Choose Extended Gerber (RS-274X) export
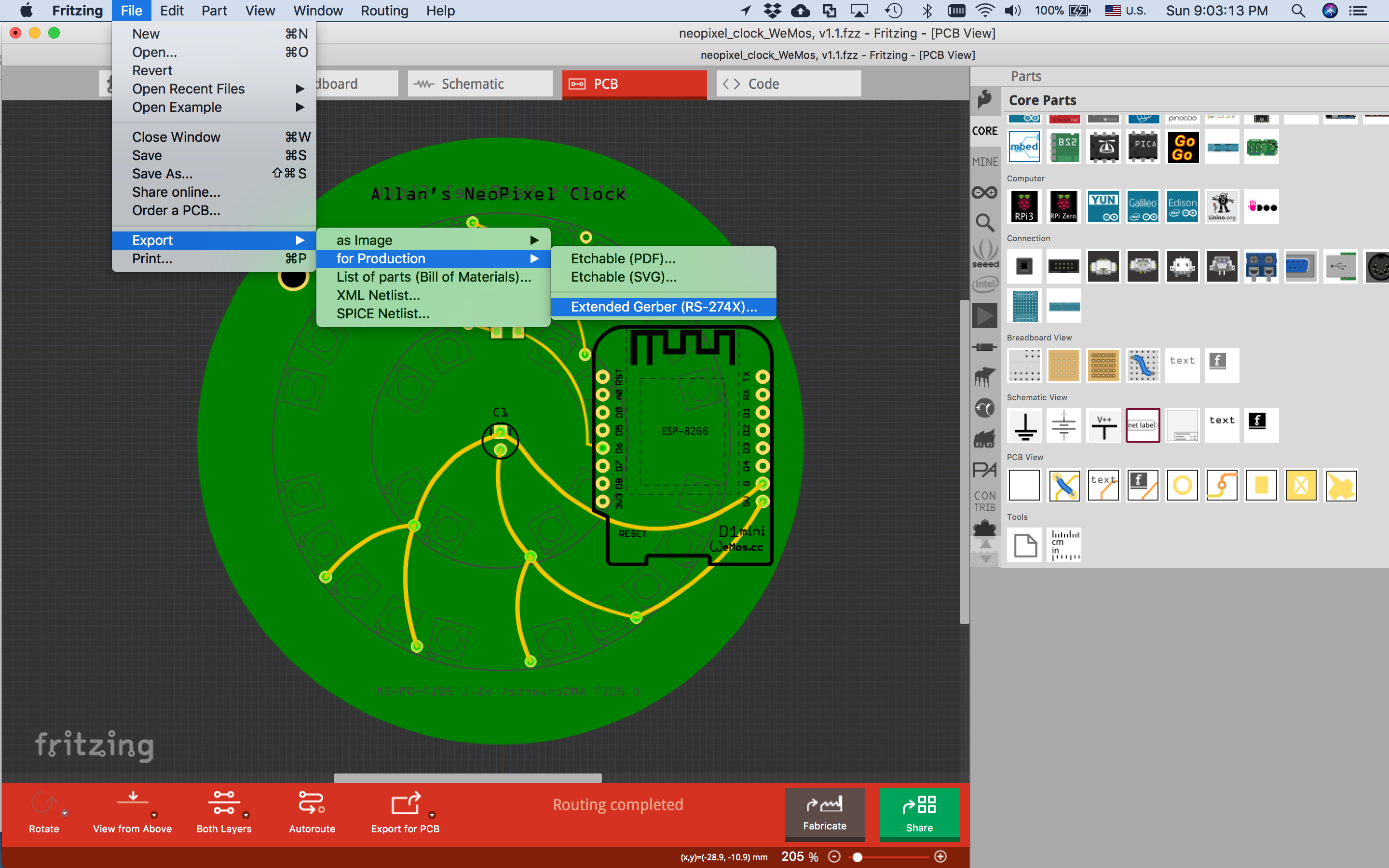Screen dimensions: 1389x868 (x=664, y=307)
